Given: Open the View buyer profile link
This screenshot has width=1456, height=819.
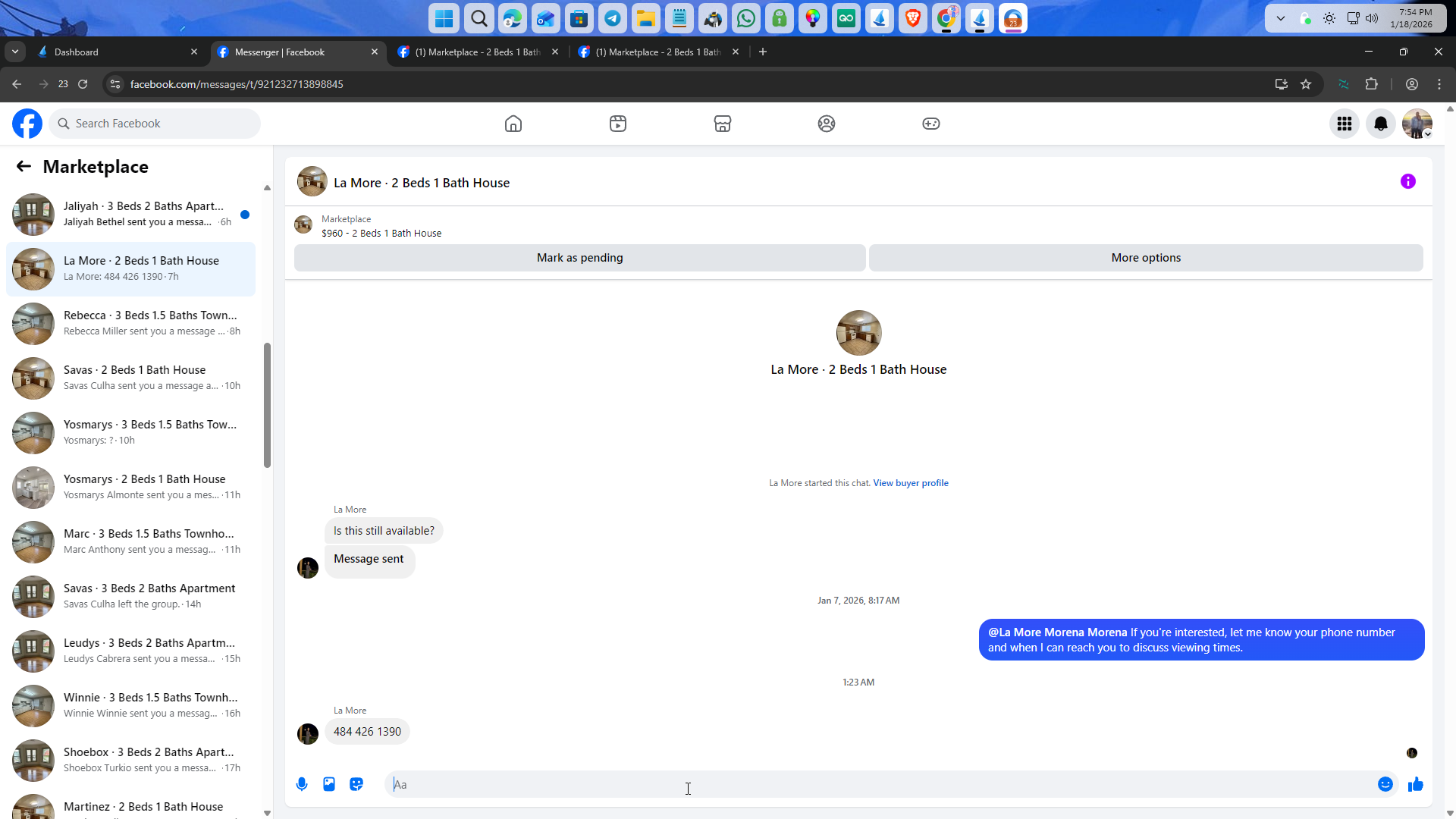Looking at the screenshot, I should [910, 483].
